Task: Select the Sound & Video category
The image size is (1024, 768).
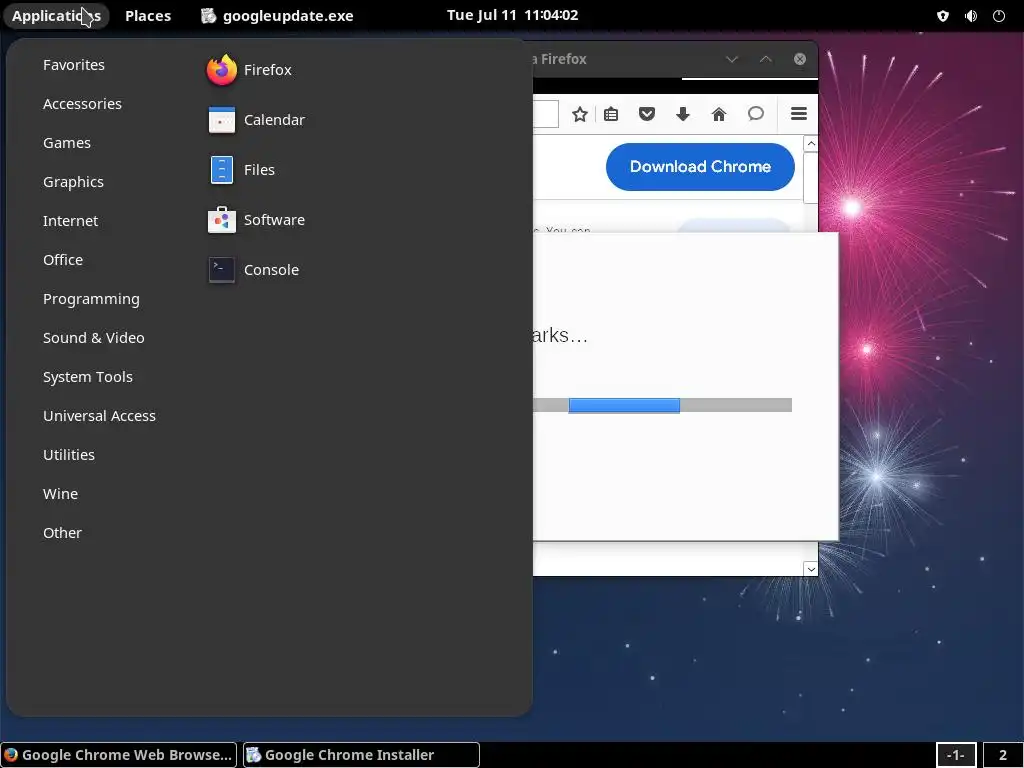Action: tap(94, 338)
